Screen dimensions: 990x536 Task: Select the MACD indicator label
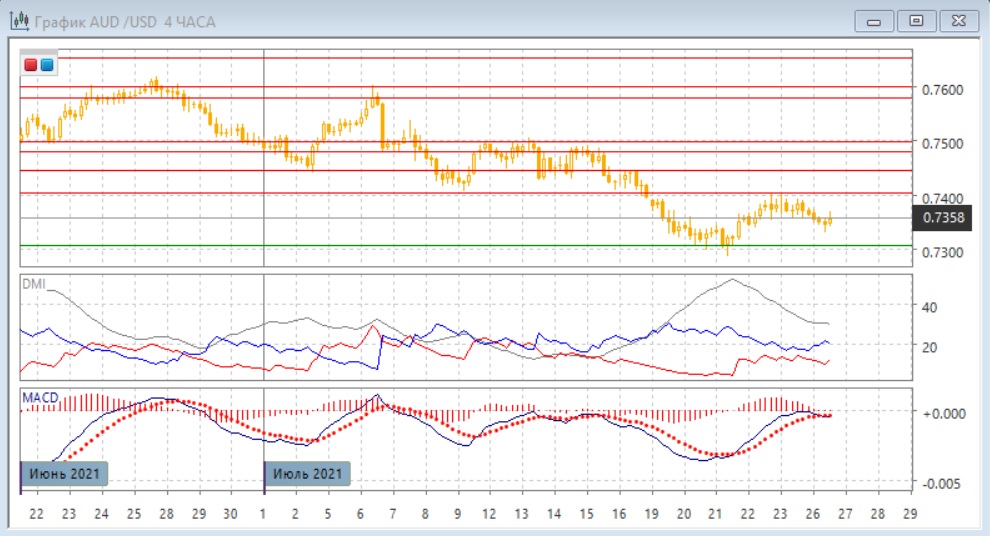coord(41,398)
